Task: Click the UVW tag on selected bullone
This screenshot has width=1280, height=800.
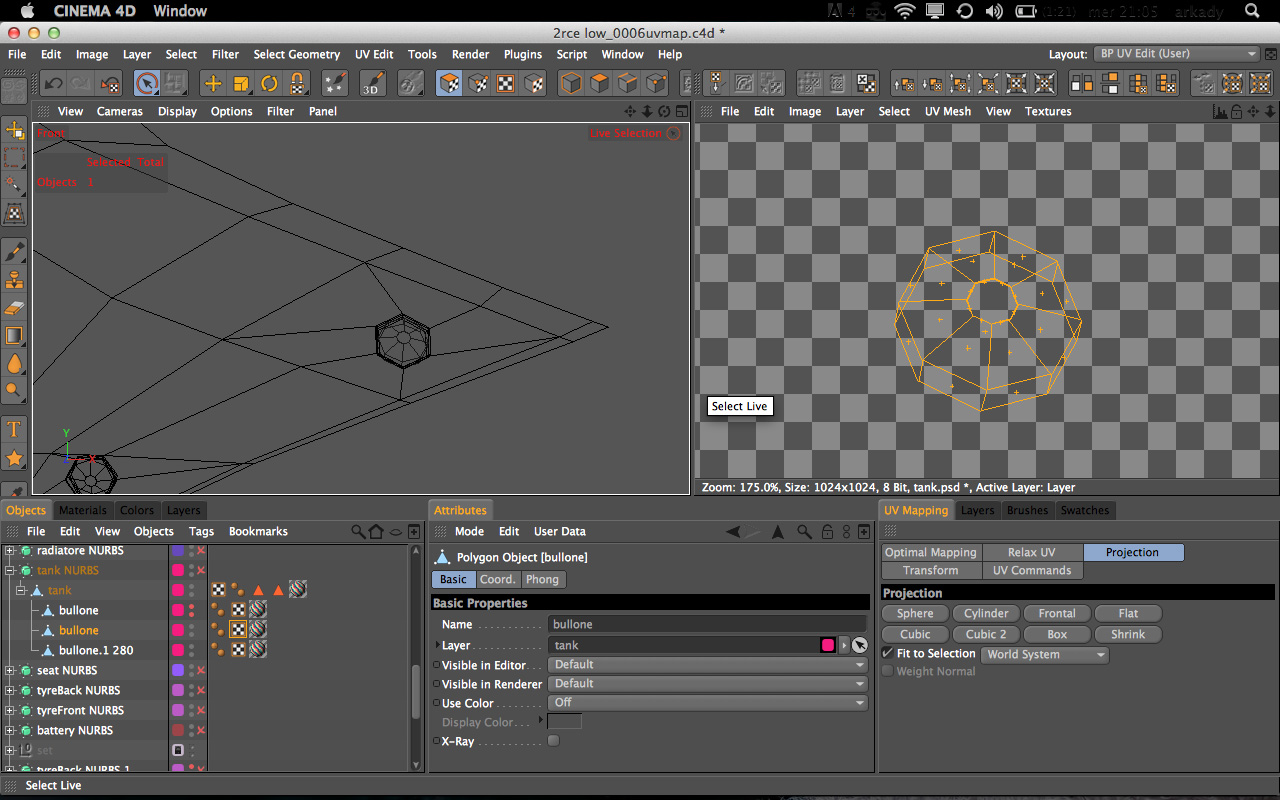Action: pyautogui.click(x=238, y=630)
